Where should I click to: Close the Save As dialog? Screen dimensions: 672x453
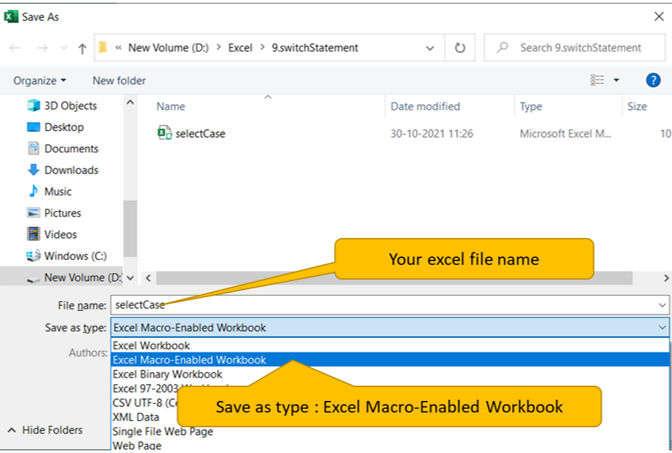[659, 17]
